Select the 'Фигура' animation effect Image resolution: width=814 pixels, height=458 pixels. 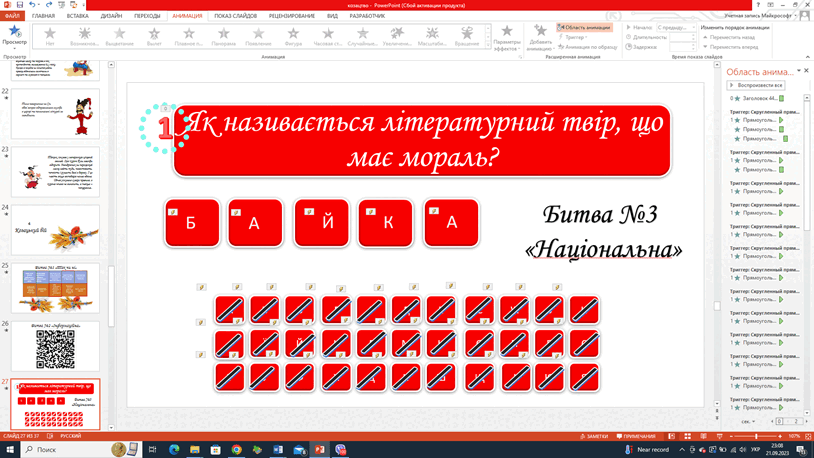[293, 36]
